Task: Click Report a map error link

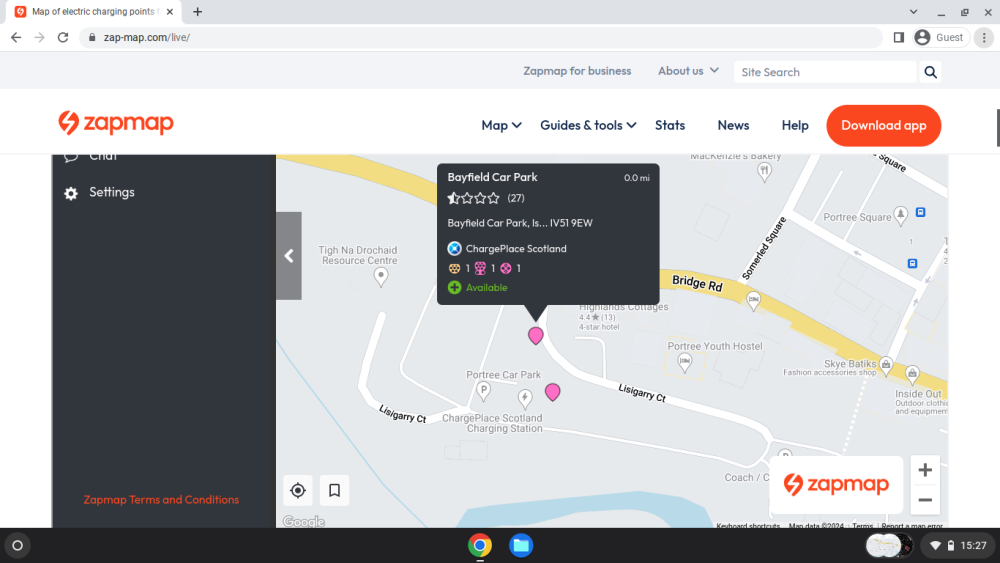Action: [x=912, y=525]
